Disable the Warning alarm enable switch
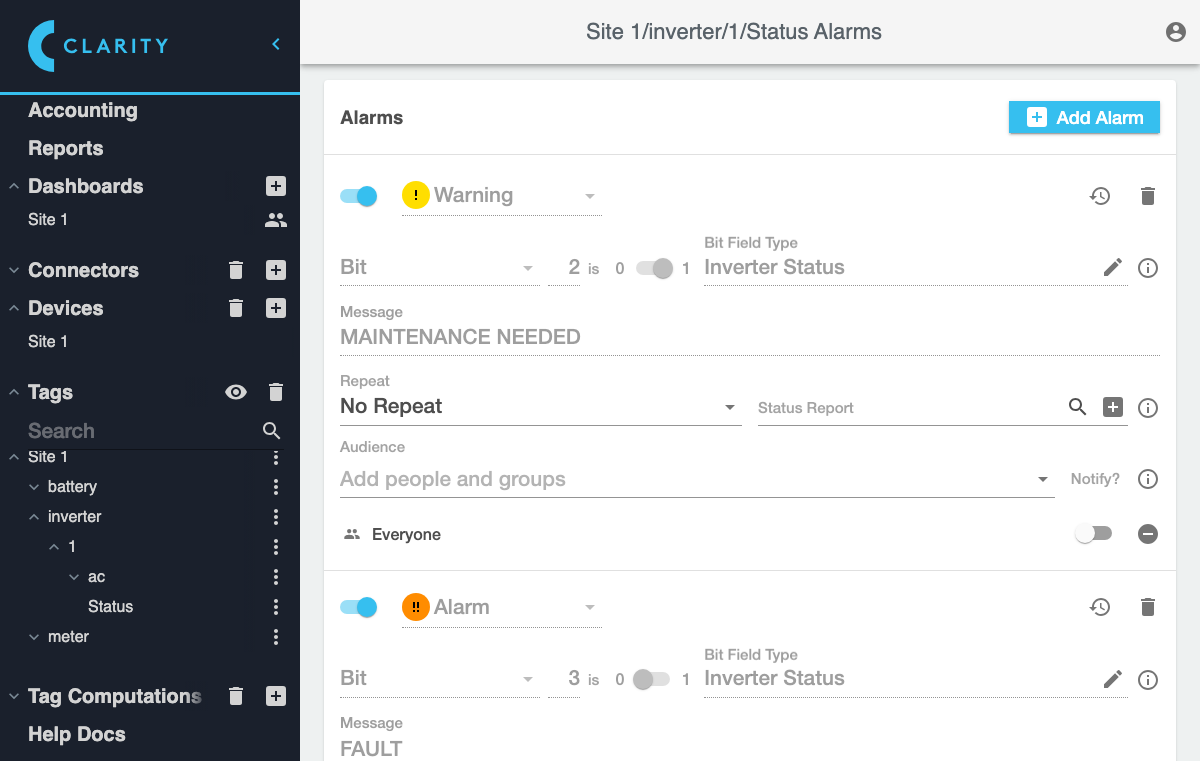Viewport: 1200px width, 761px height. (x=359, y=196)
